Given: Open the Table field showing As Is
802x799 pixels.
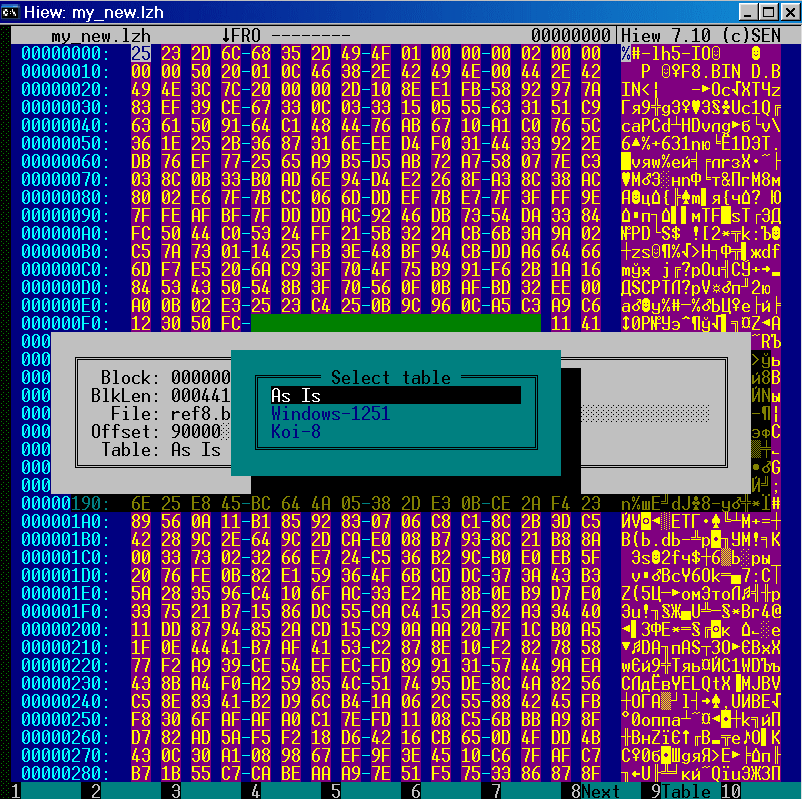Looking at the screenshot, I should tap(196, 449).
